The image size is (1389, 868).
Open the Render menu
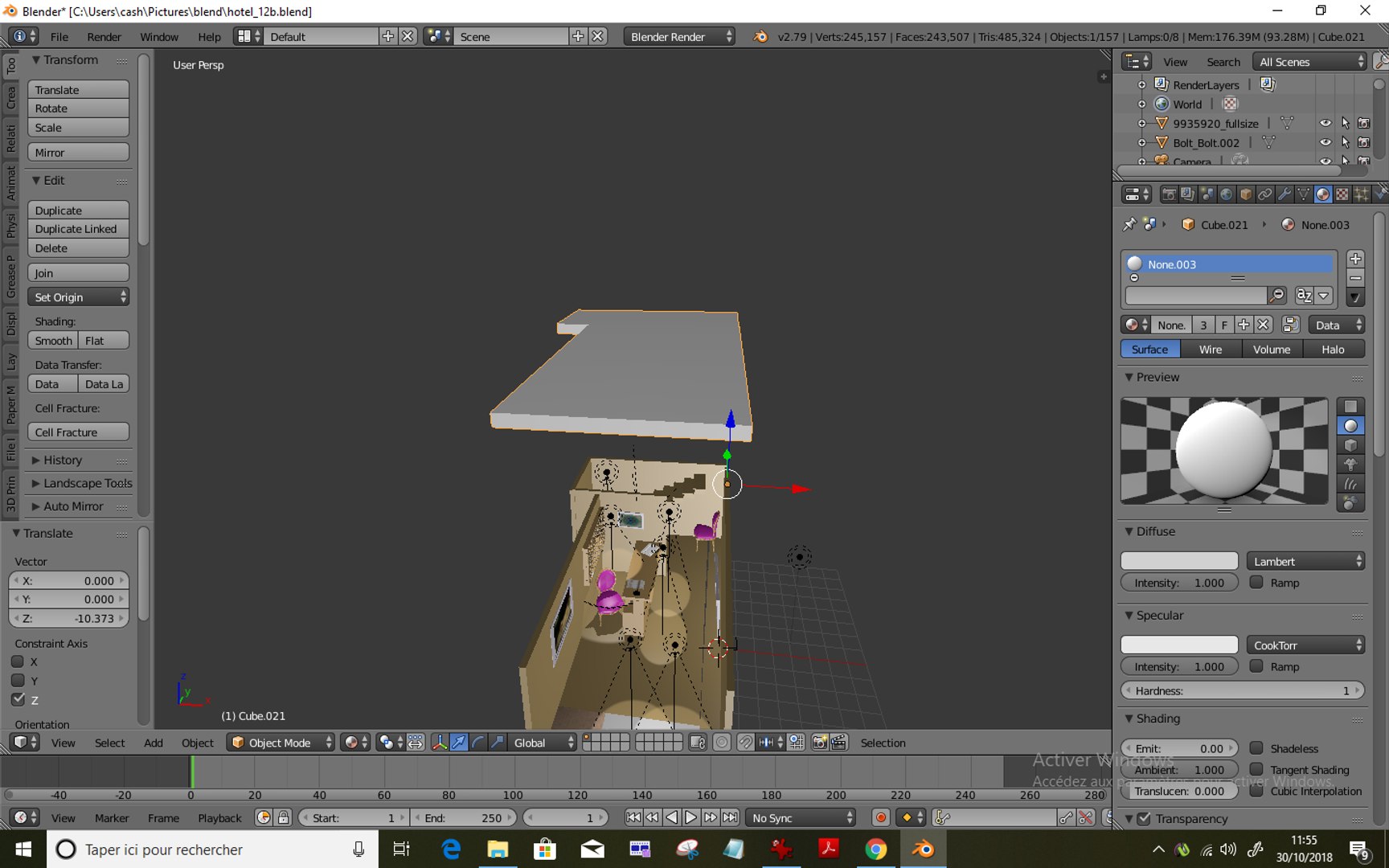[104, 36]
